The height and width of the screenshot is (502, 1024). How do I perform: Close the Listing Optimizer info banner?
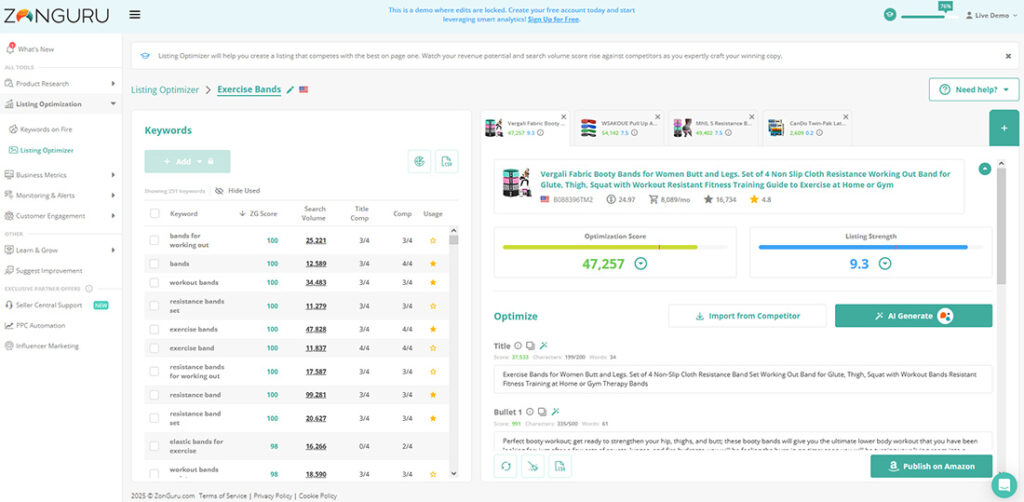pos(1008,56)
